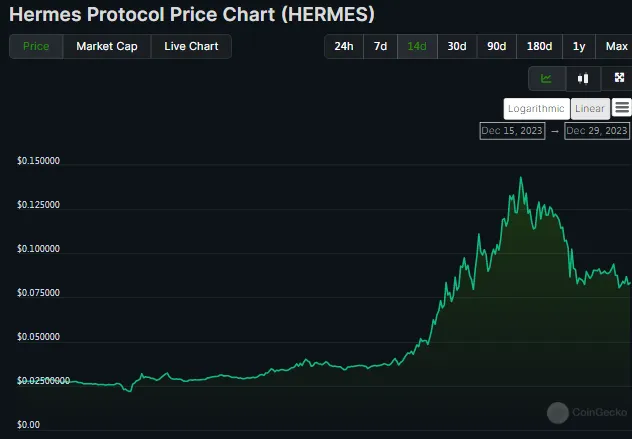Set time range to 7d
This screenshot has height=439, width=632.
pos(380,46)
